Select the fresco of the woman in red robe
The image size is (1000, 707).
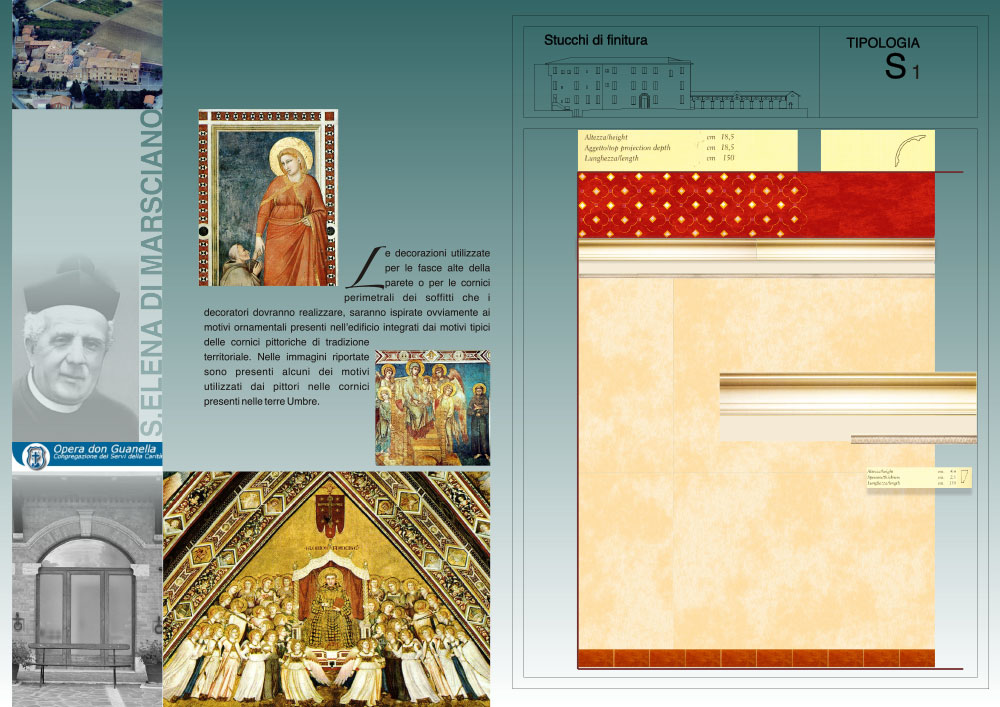(x=268, y=198)
